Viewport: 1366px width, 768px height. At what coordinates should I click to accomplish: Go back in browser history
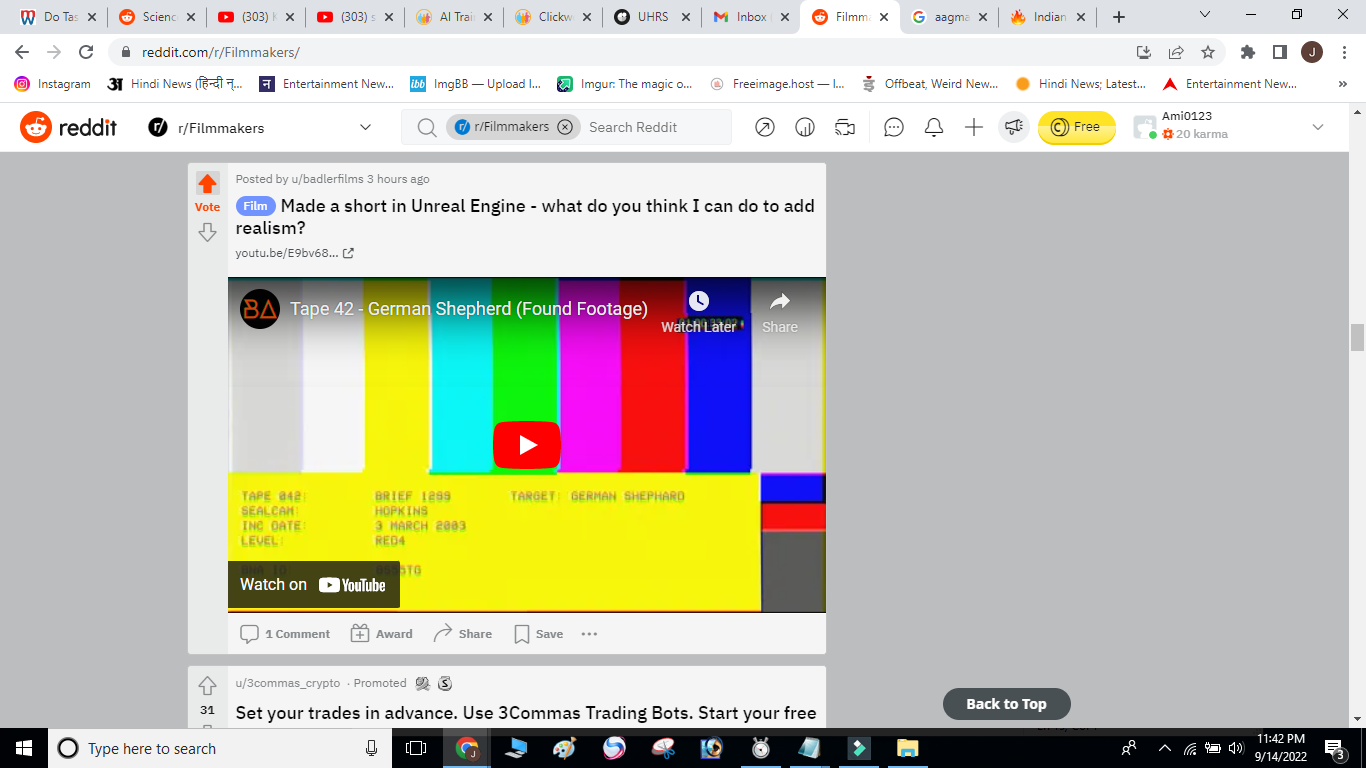pos(22,52)
